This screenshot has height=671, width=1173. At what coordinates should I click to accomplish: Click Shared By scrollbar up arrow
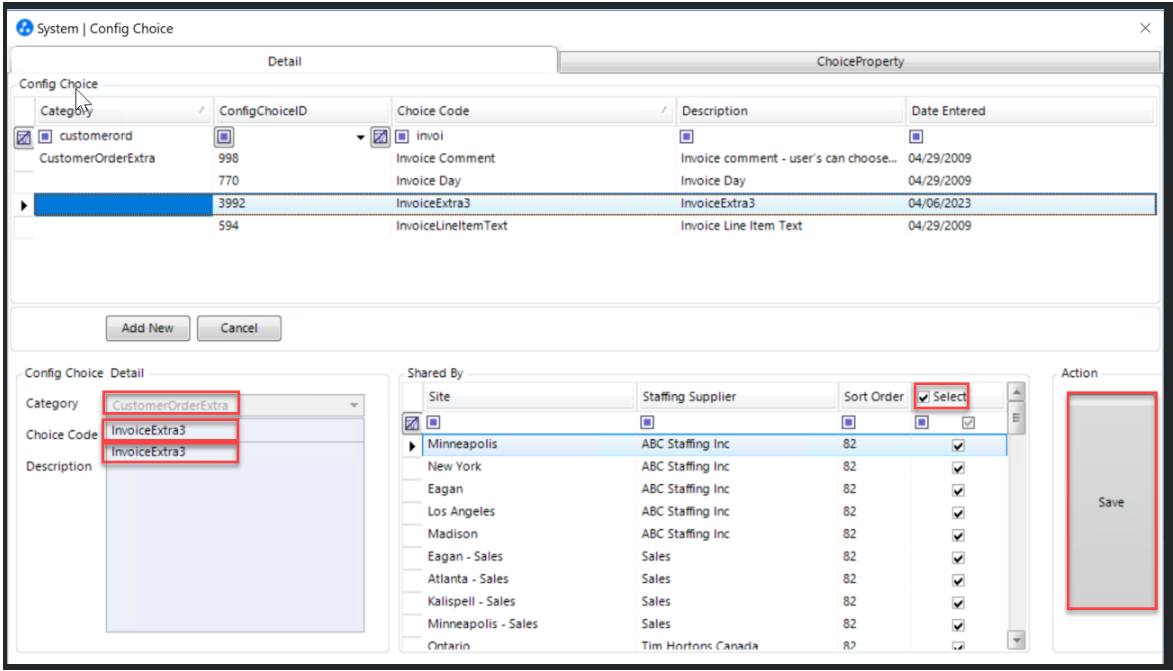[x=1016, y=392]
